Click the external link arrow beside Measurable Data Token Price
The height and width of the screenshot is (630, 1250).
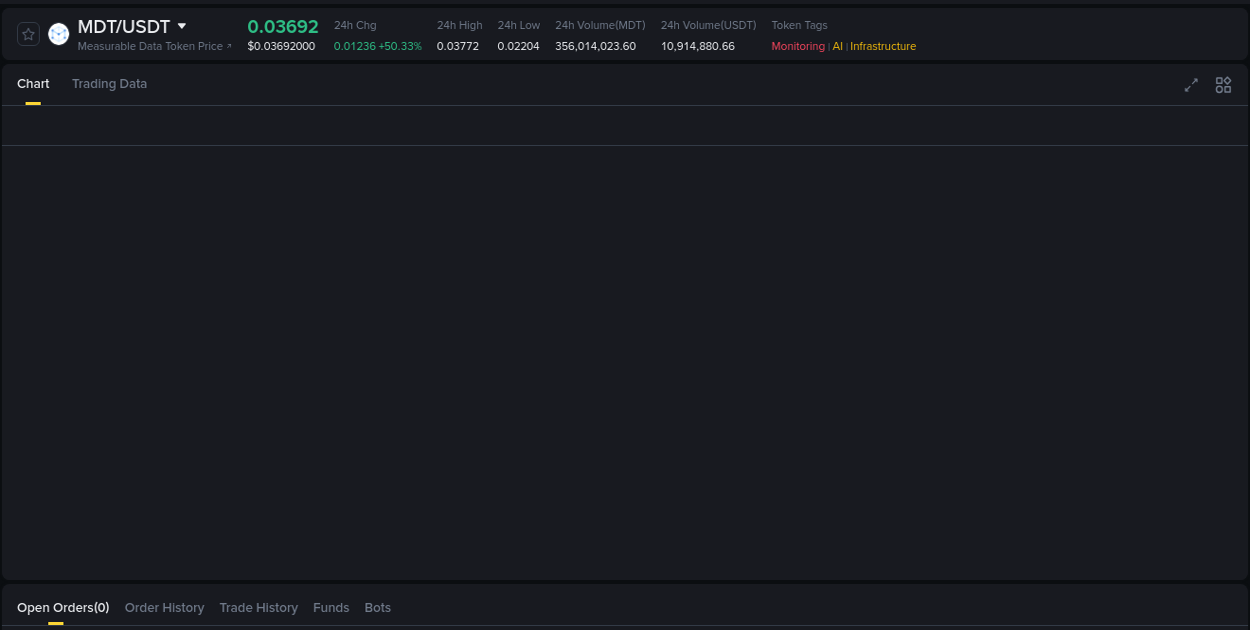pos(229,46)
